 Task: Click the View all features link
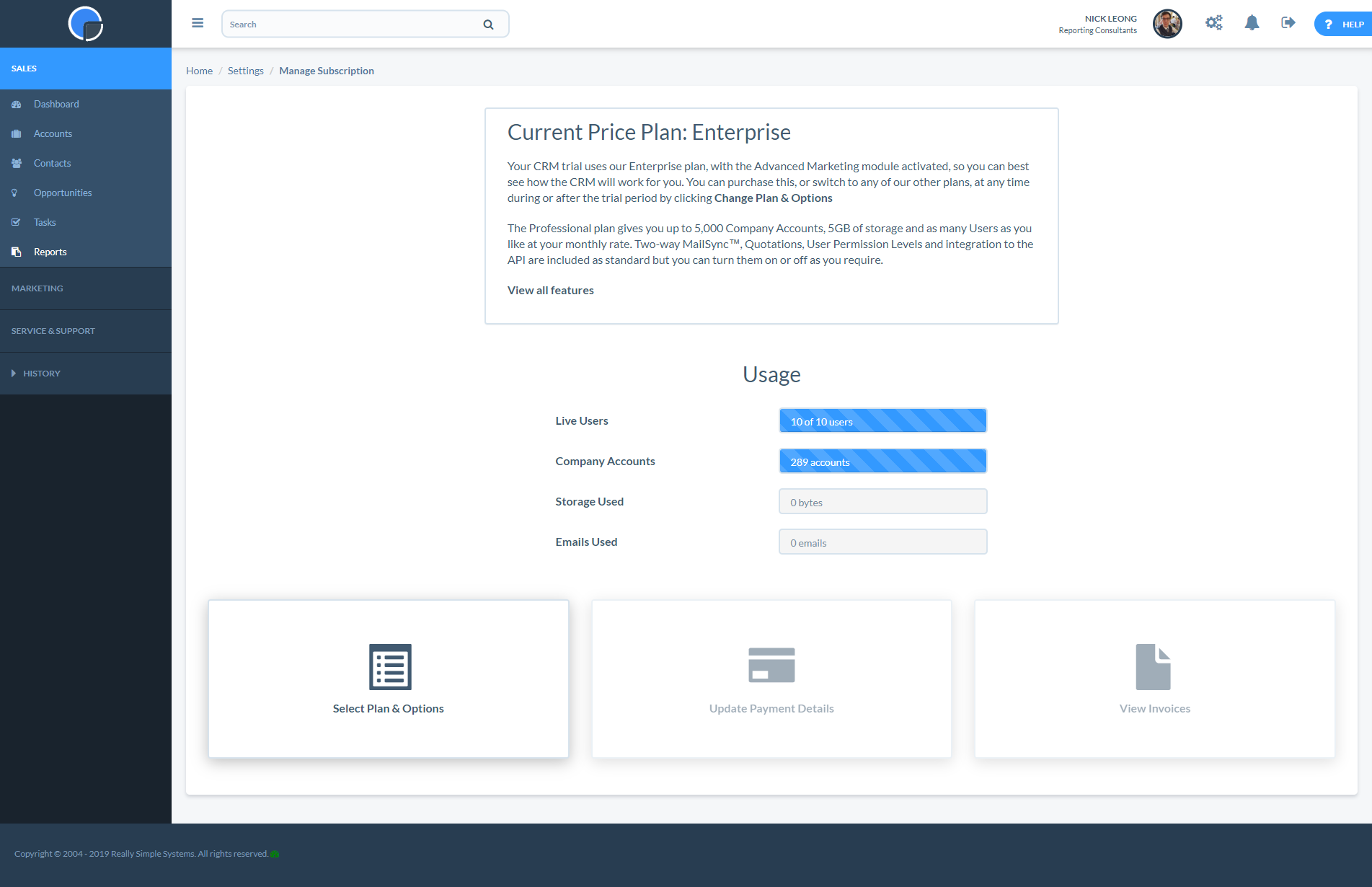pyautogui.click(x=551, y=290)
